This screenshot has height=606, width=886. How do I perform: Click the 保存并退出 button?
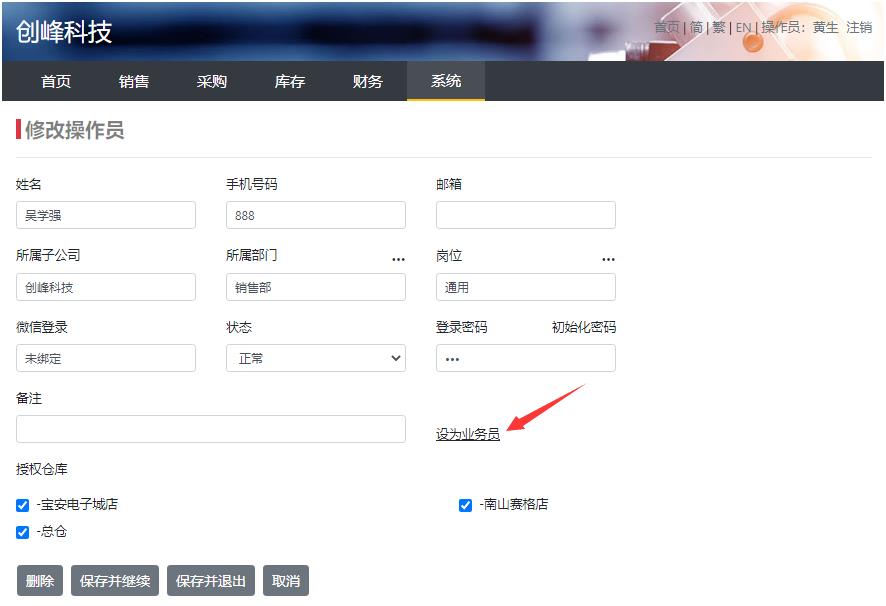point(211,581)
